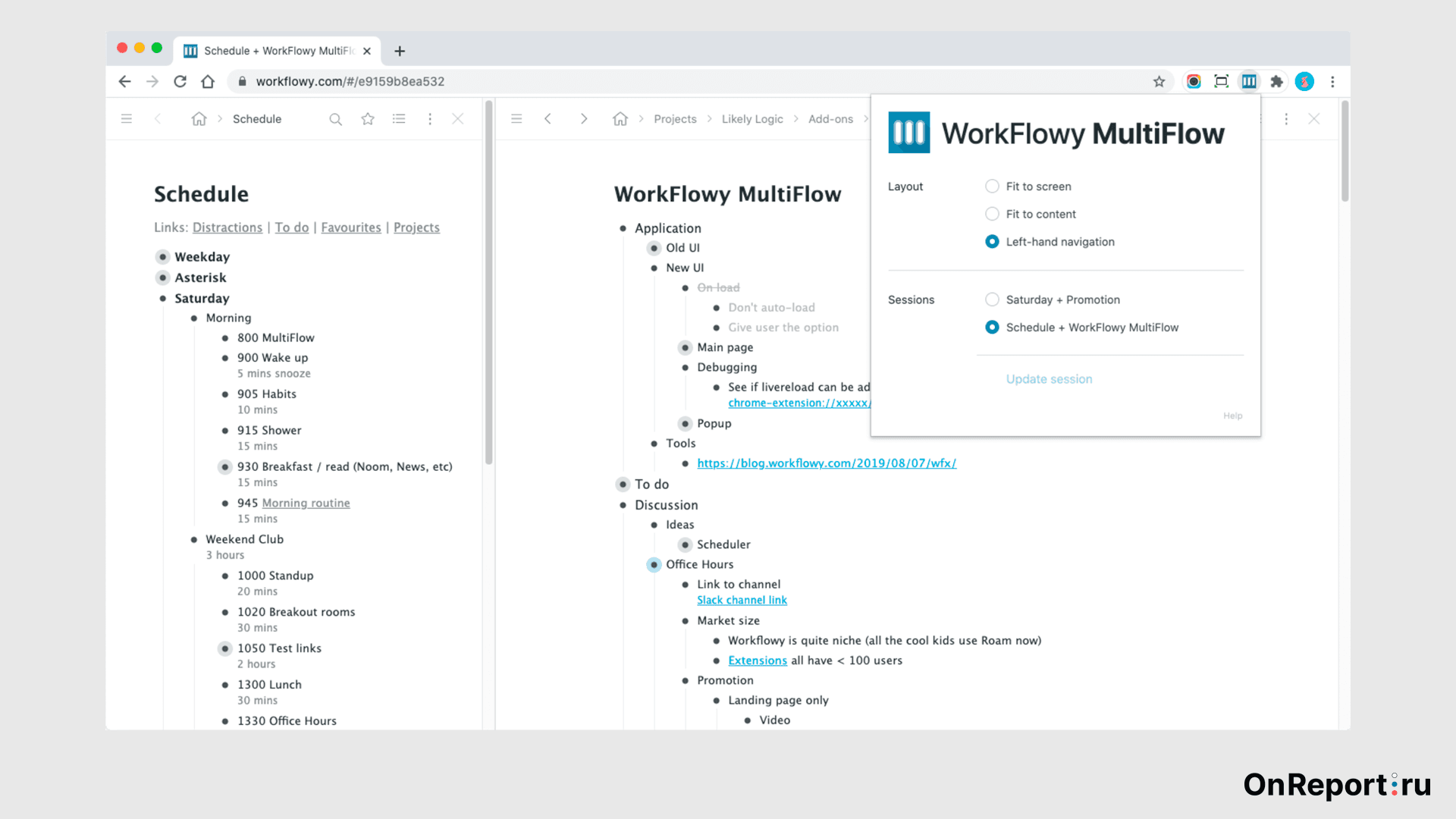1456x819 pixels.
Task: Open the Distractions link
Action: click(x=227, y=227)
